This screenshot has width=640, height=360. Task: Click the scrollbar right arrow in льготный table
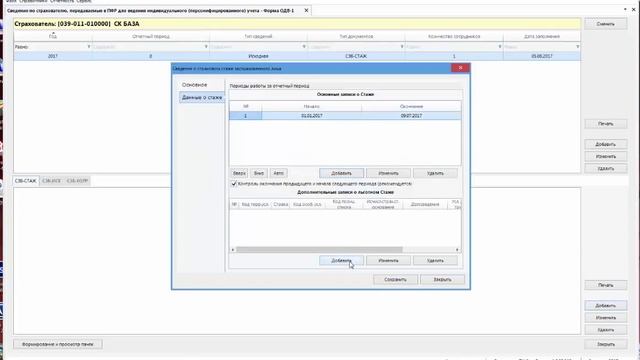(457, 249)
